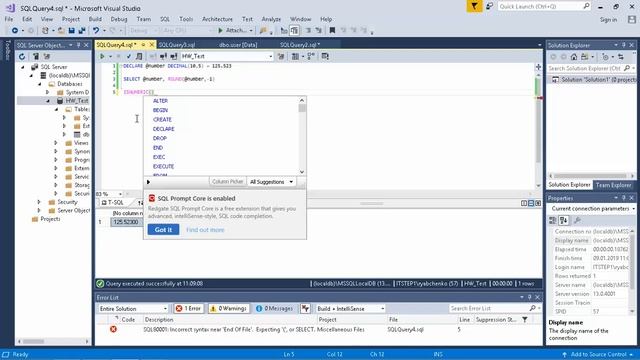Click Solution Explorer horizontal scrollbar
Viewport: 640px width, 360px height.
tap(591, 176)
